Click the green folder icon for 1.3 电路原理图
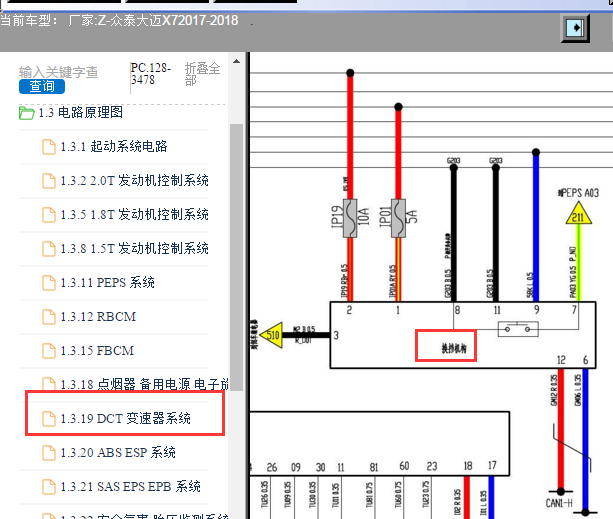 click(27, 113)
